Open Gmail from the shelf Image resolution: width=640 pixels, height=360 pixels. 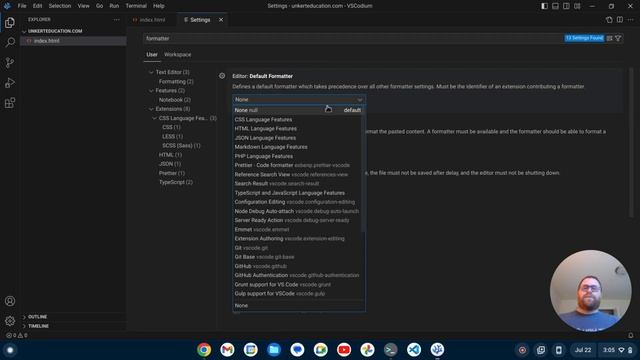(x=227, y=350)
